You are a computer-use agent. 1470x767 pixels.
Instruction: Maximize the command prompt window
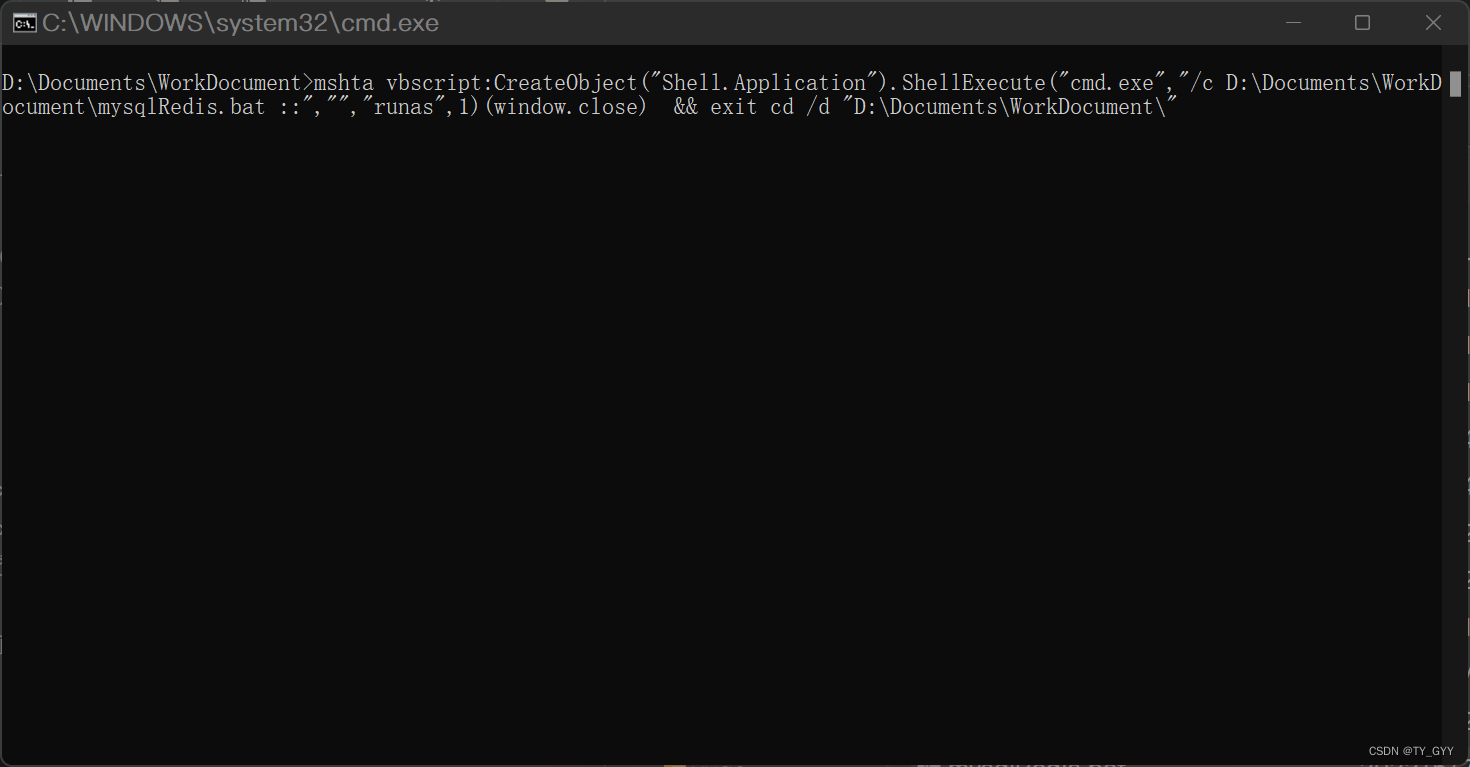1362,23
